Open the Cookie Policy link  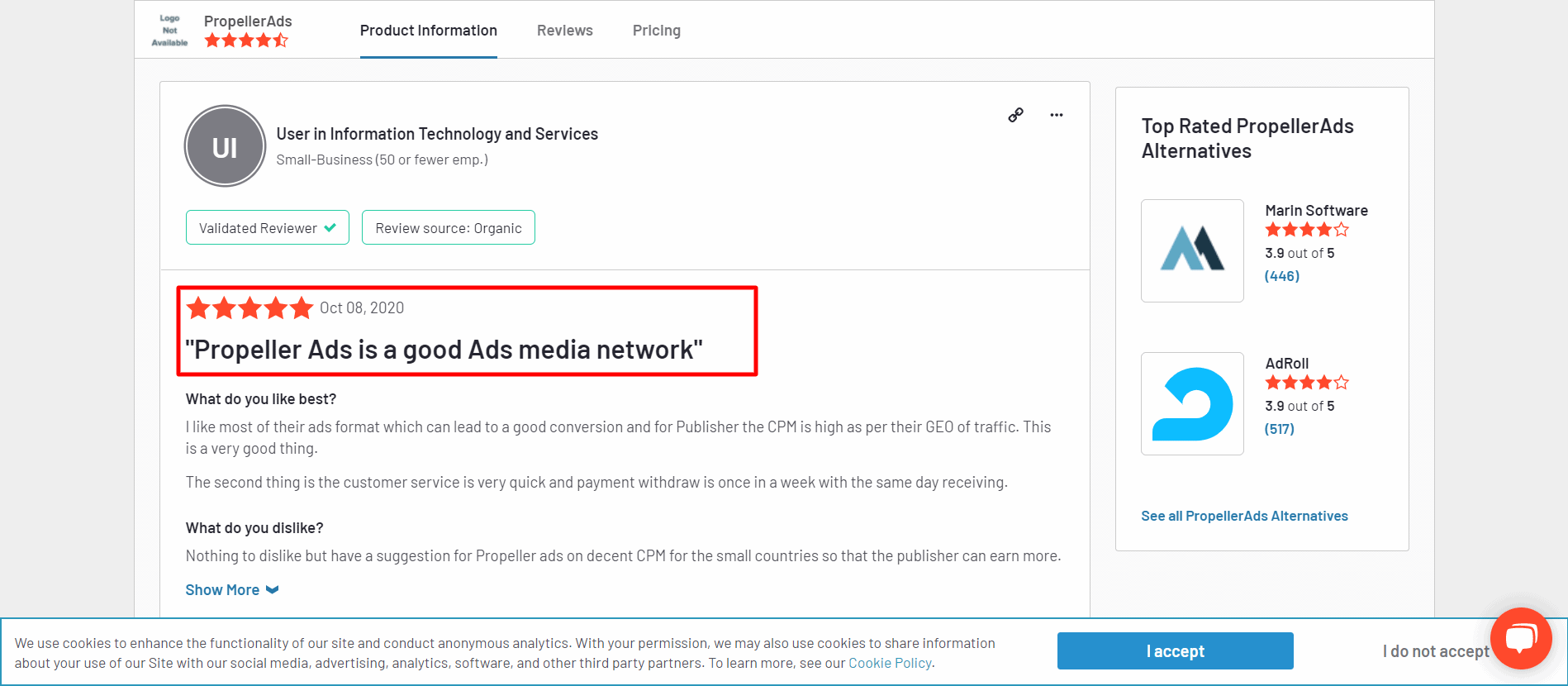(890, 663)
